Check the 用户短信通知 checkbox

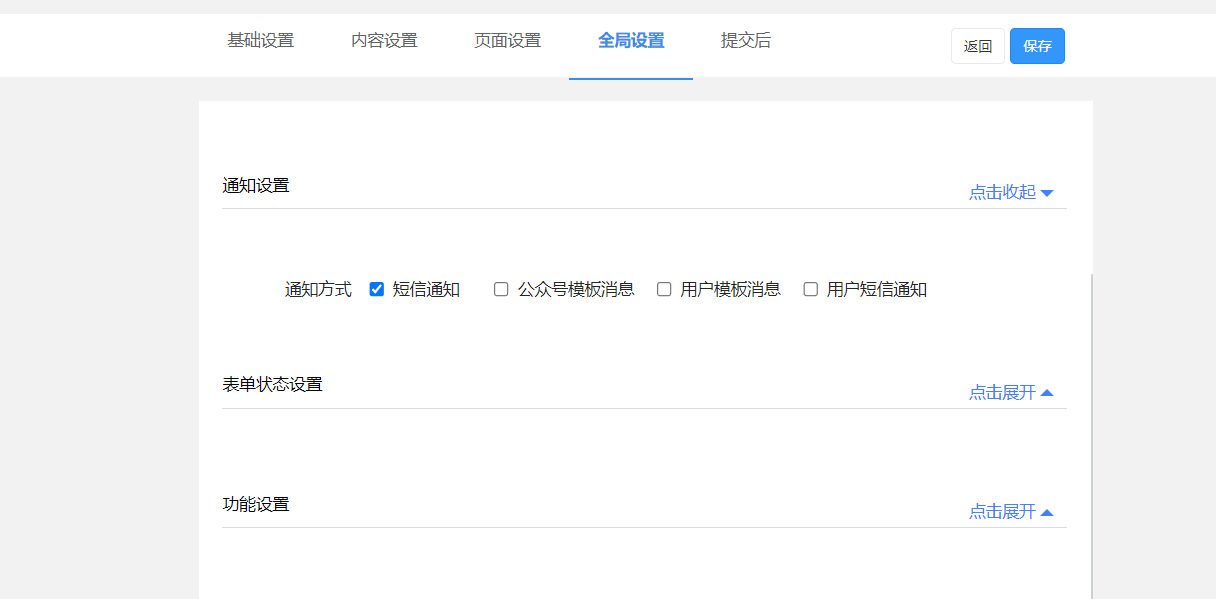tap(811, 289)
